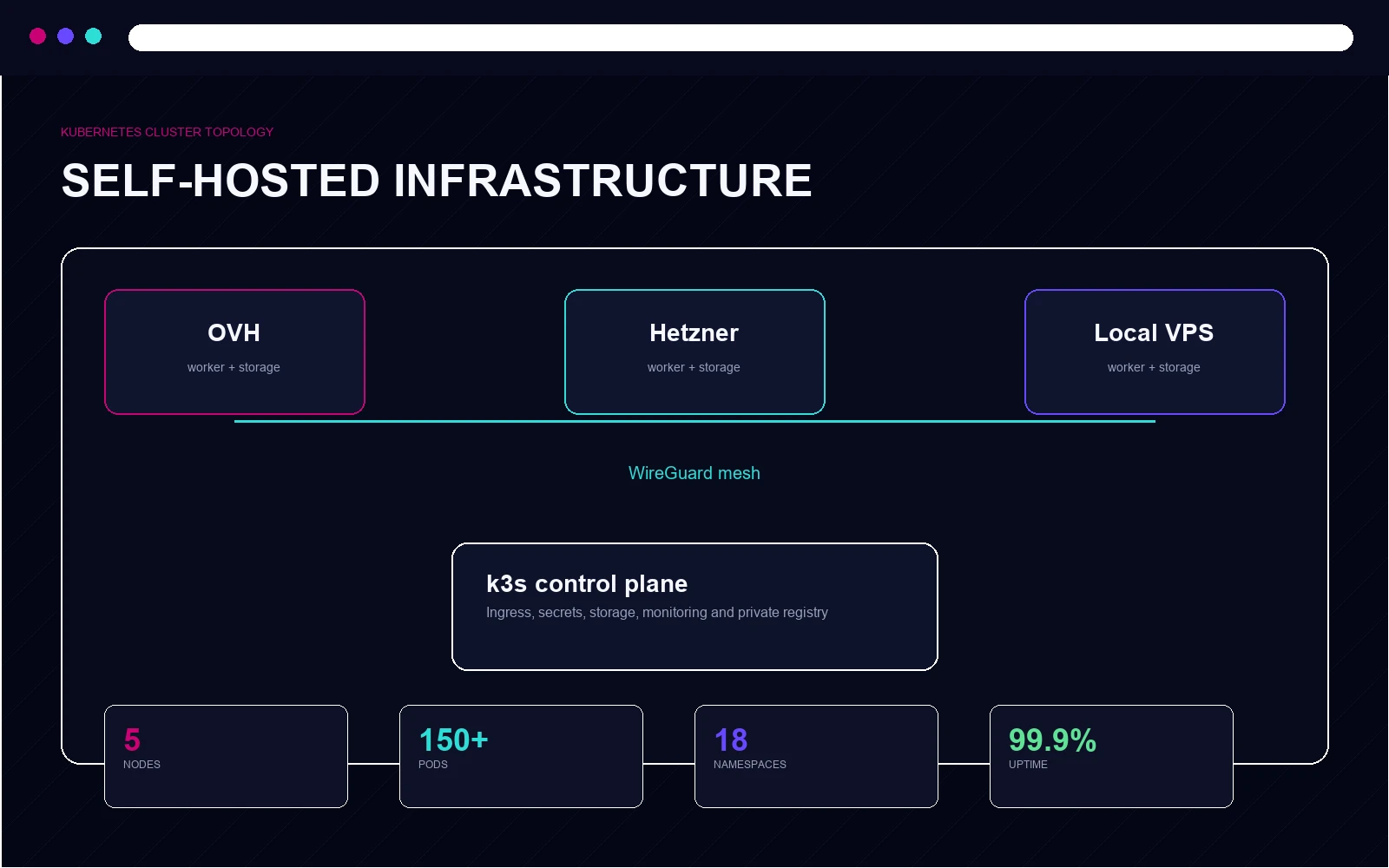Image resolution: width=1389 pixels, height=868 pixels.
Task: Click the teal window dot
Action: [x=93, y=36]
